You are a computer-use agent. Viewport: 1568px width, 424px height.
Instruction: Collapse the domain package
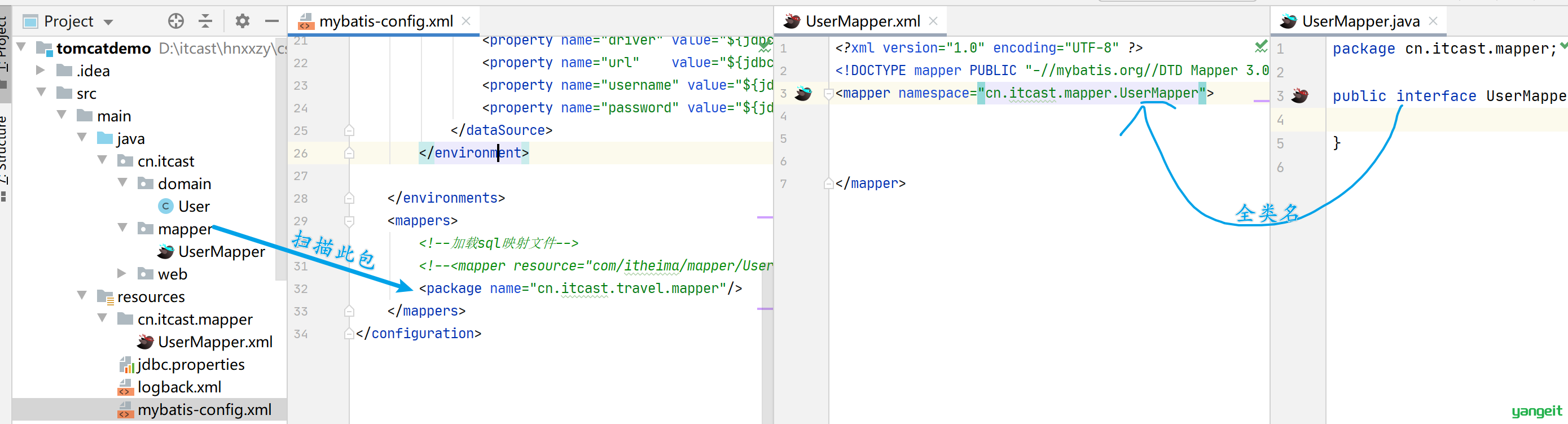(122, 182)
